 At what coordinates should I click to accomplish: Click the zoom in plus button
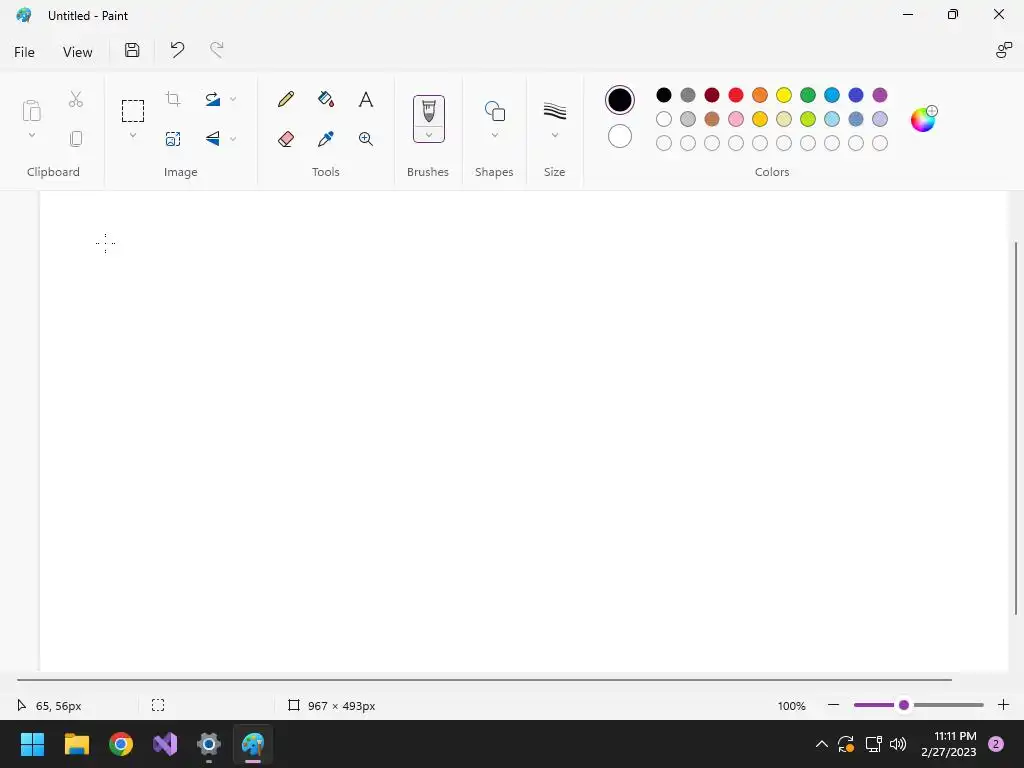tap(1004, 705)
